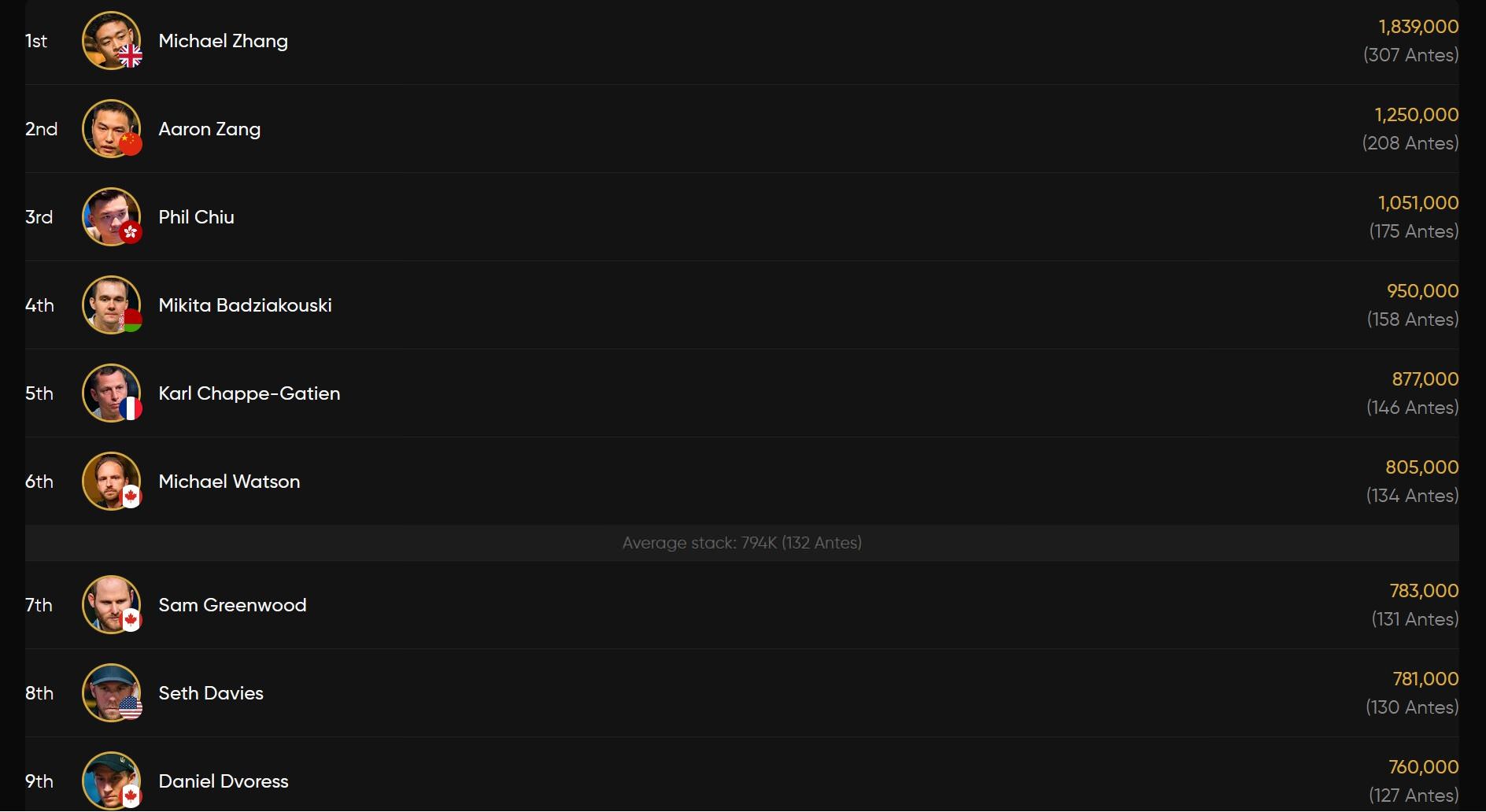The height and width of the screenshot is (812, 1486).
Task: Click Aaron Zang's 1,250,000 chip count
Action: tap(1416, 115)
